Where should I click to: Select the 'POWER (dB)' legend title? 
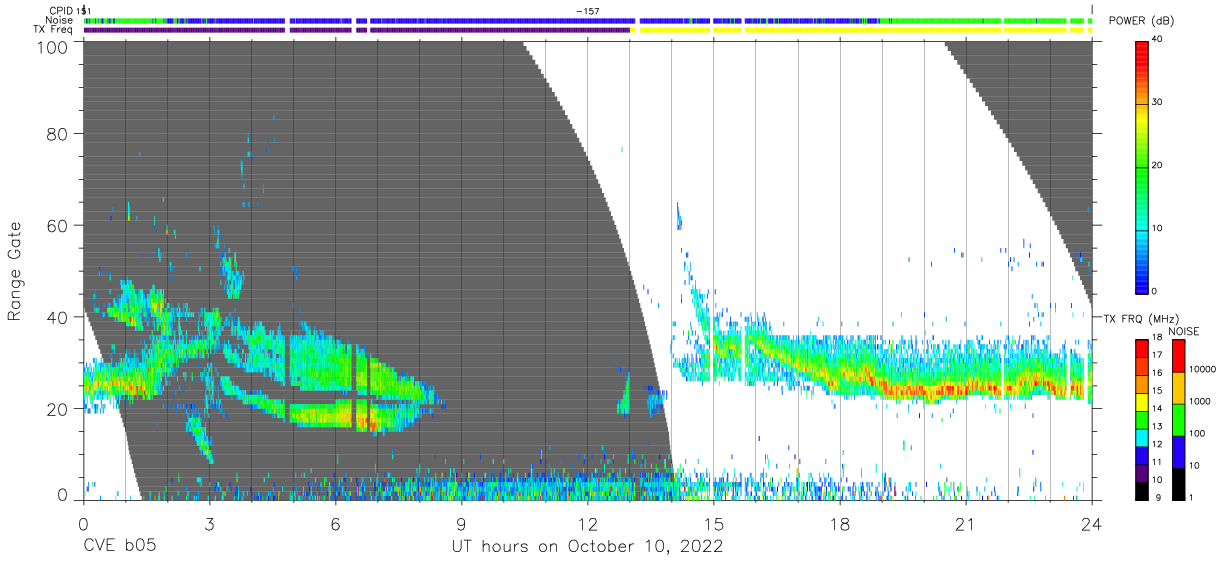(1141, 21)
